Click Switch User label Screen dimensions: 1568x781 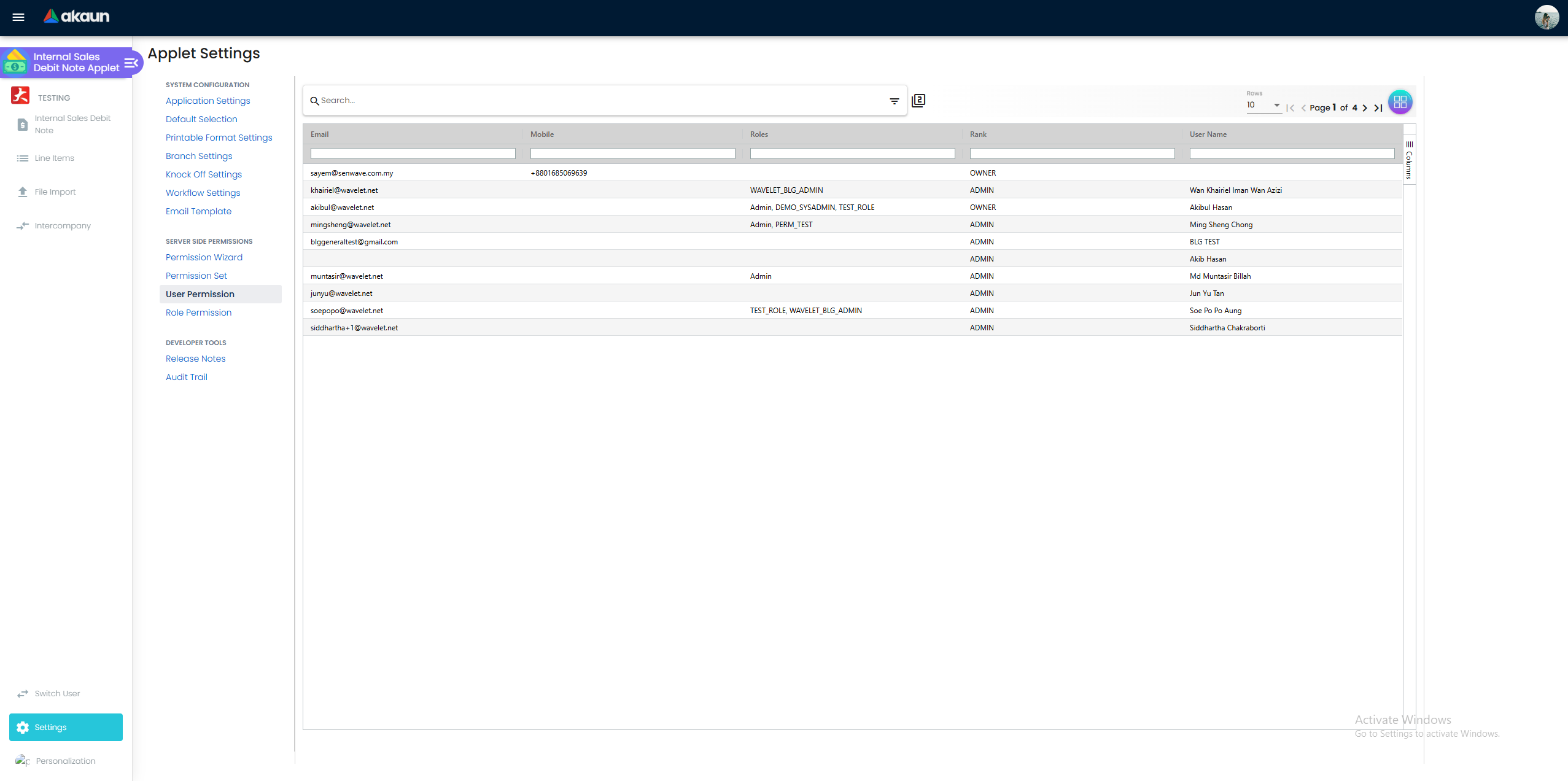click(57, 694)
